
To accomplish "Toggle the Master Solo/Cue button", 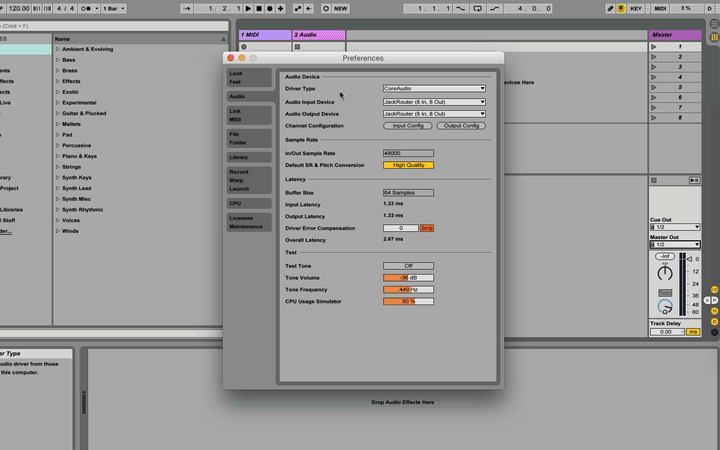I will [x=665, y=292].
